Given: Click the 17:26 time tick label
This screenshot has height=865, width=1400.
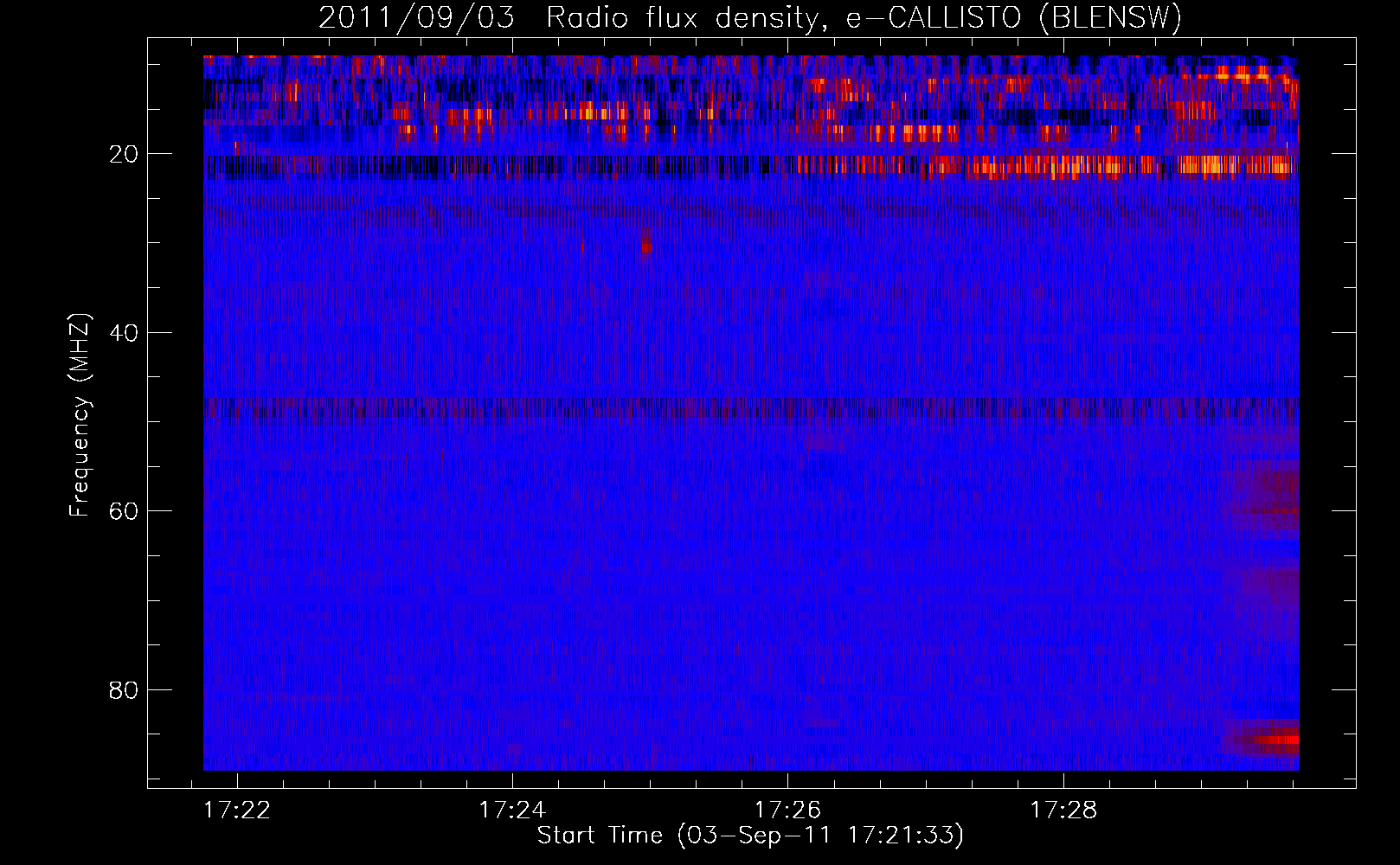Looking at the screenshot, I should pyautogui.click(x=787, y=810).
